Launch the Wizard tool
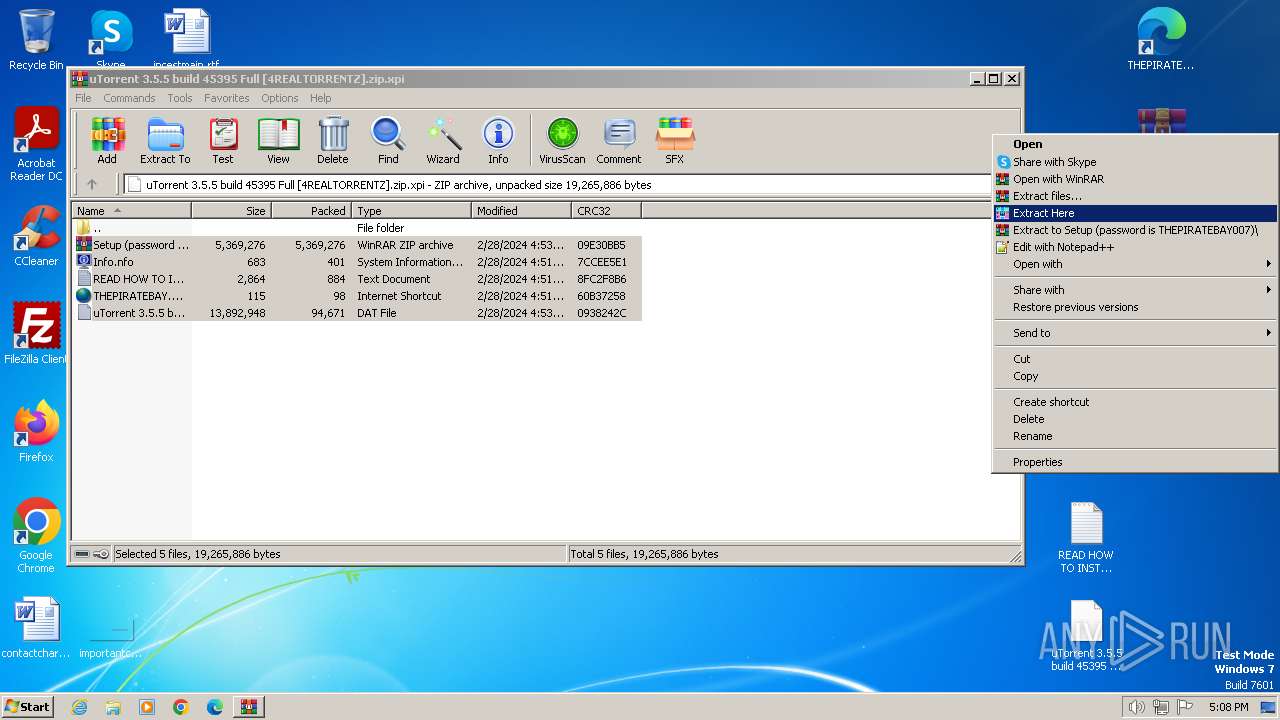1280x720 pixels. (443, 140)
